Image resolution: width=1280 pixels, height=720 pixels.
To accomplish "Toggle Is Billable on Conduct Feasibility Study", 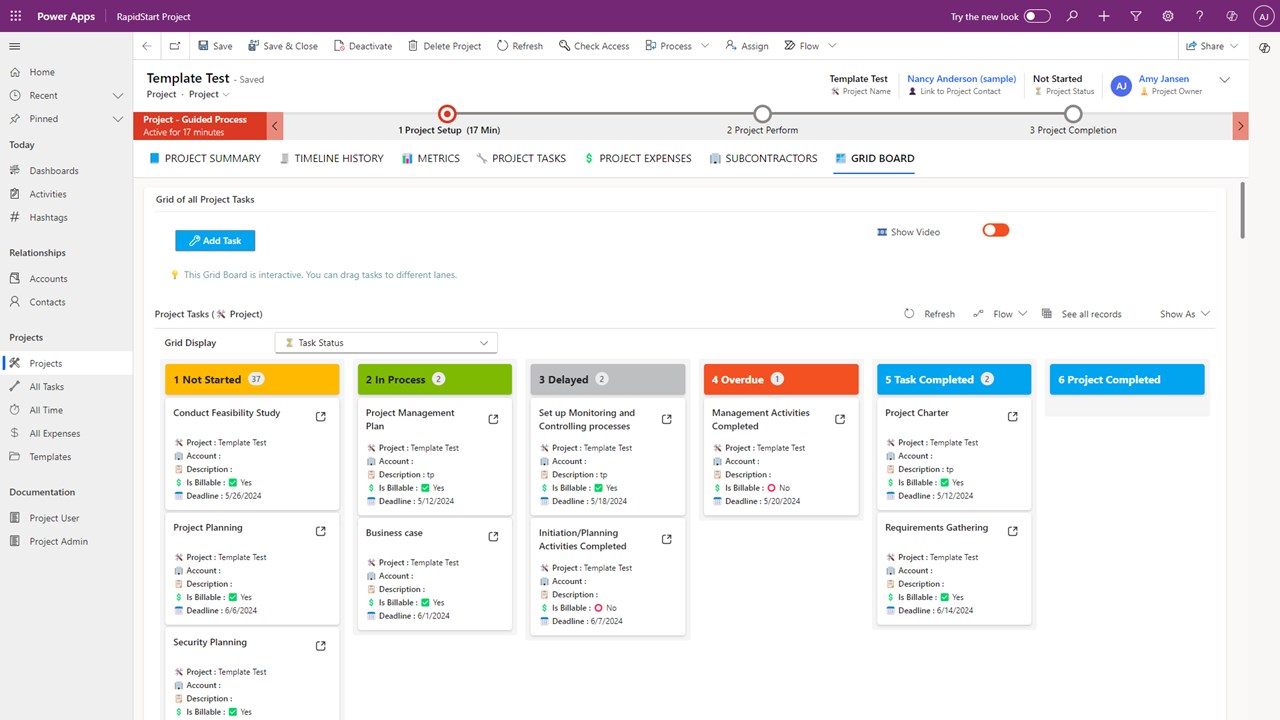I will coord(232,482).
